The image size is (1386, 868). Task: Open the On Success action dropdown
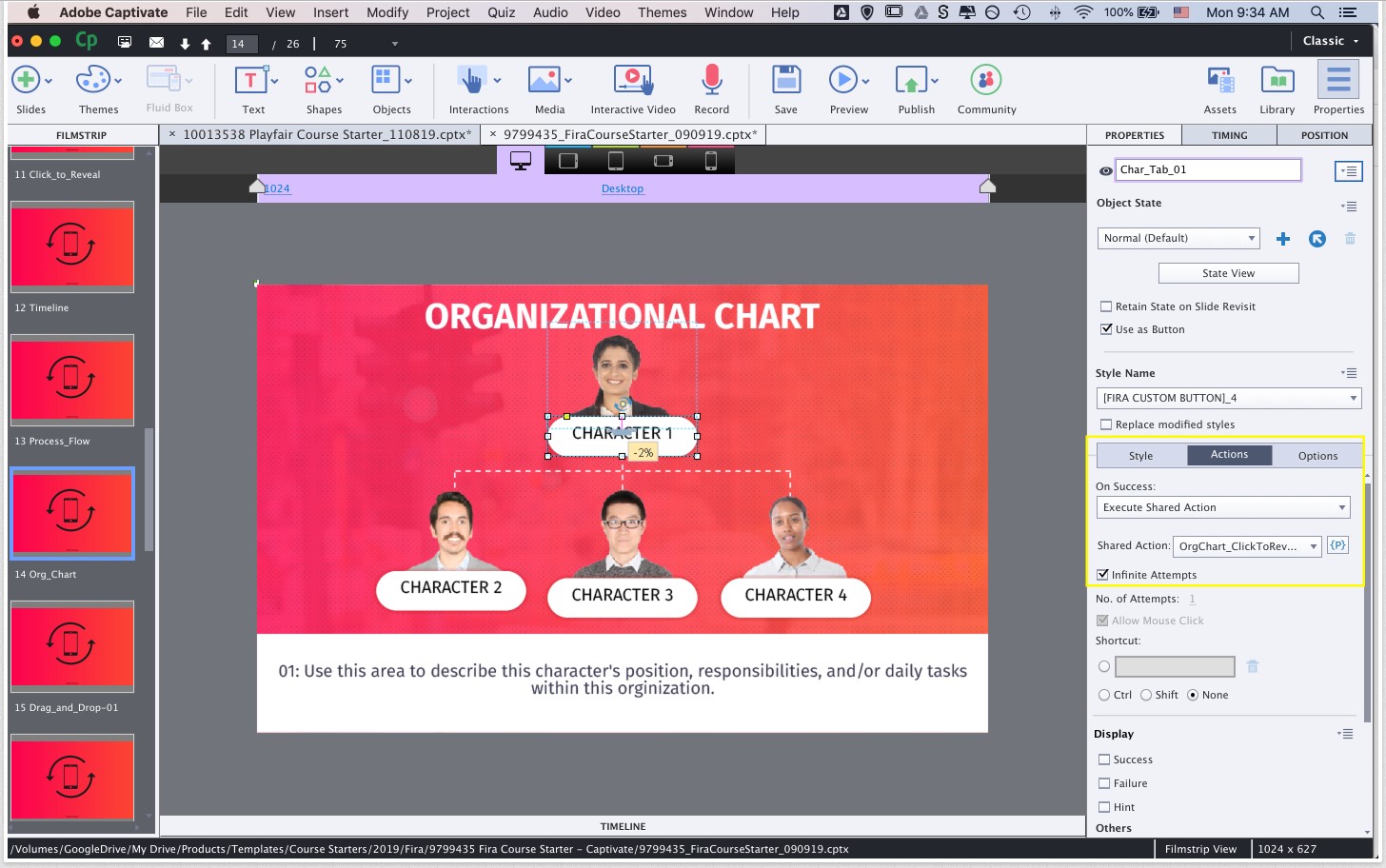coord(1223,507)
